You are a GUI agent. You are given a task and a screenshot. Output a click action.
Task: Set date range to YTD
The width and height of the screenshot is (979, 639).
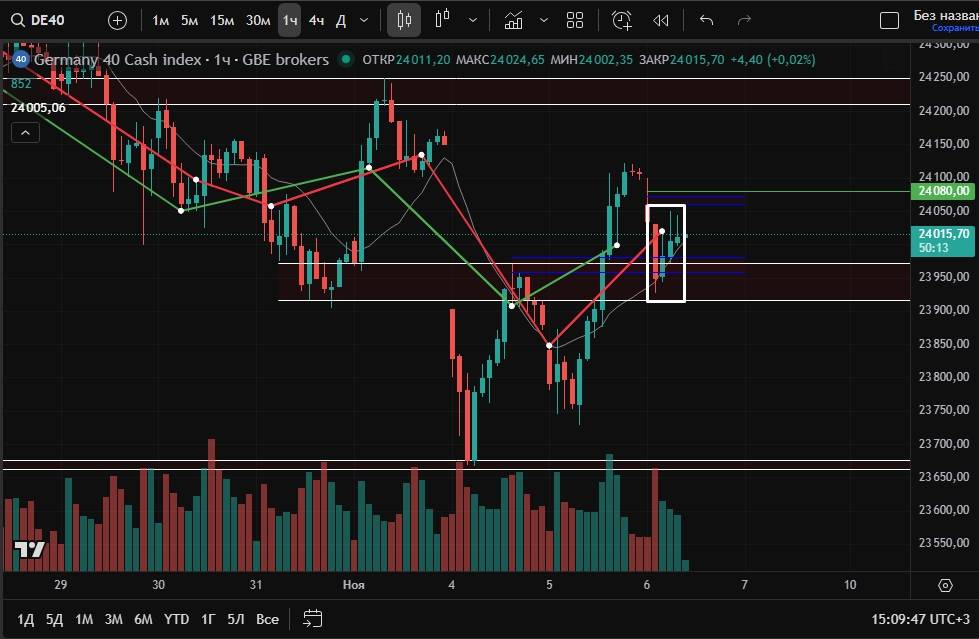click(177, 619)
